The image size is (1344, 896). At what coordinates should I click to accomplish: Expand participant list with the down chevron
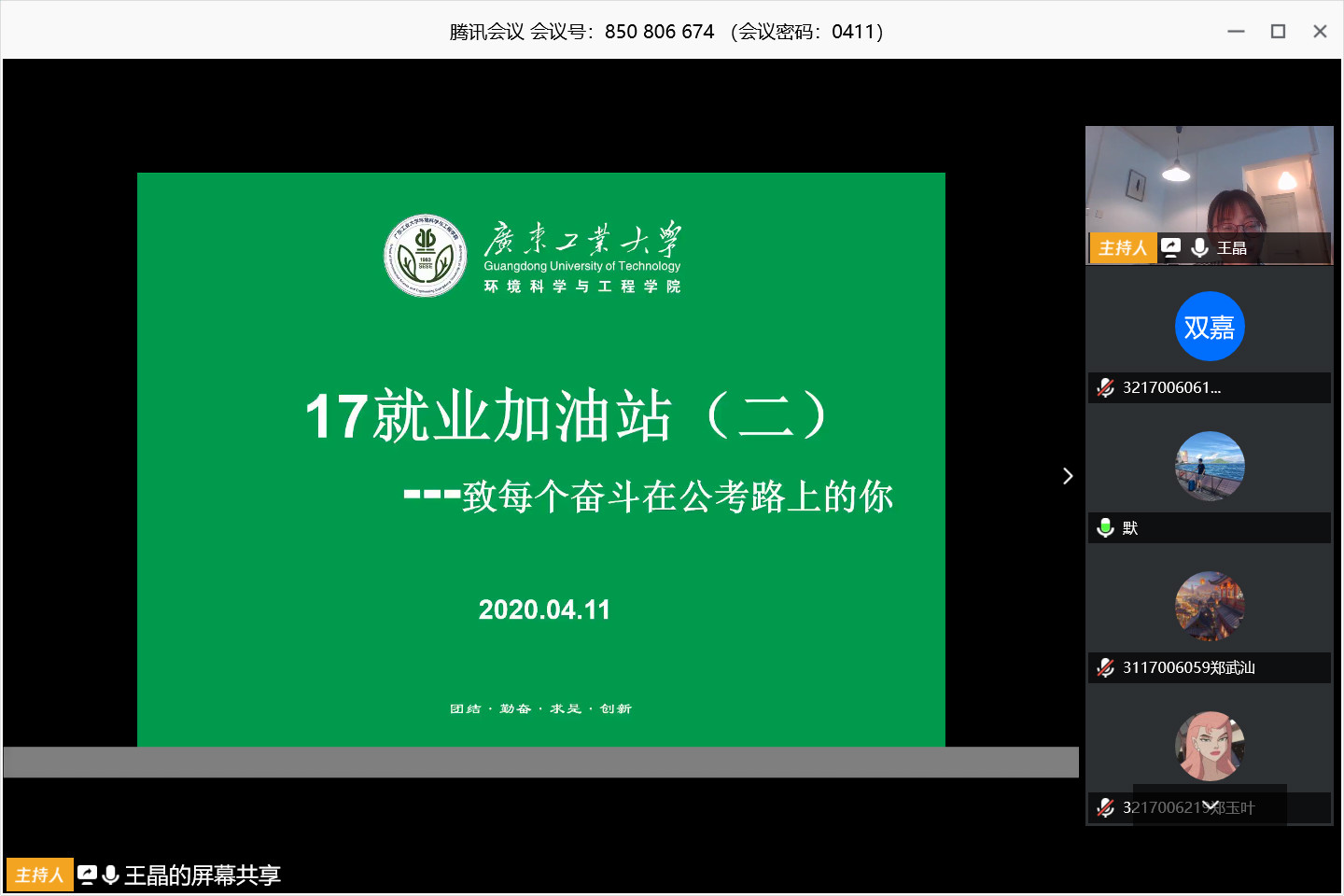[x=1211, y=805]
